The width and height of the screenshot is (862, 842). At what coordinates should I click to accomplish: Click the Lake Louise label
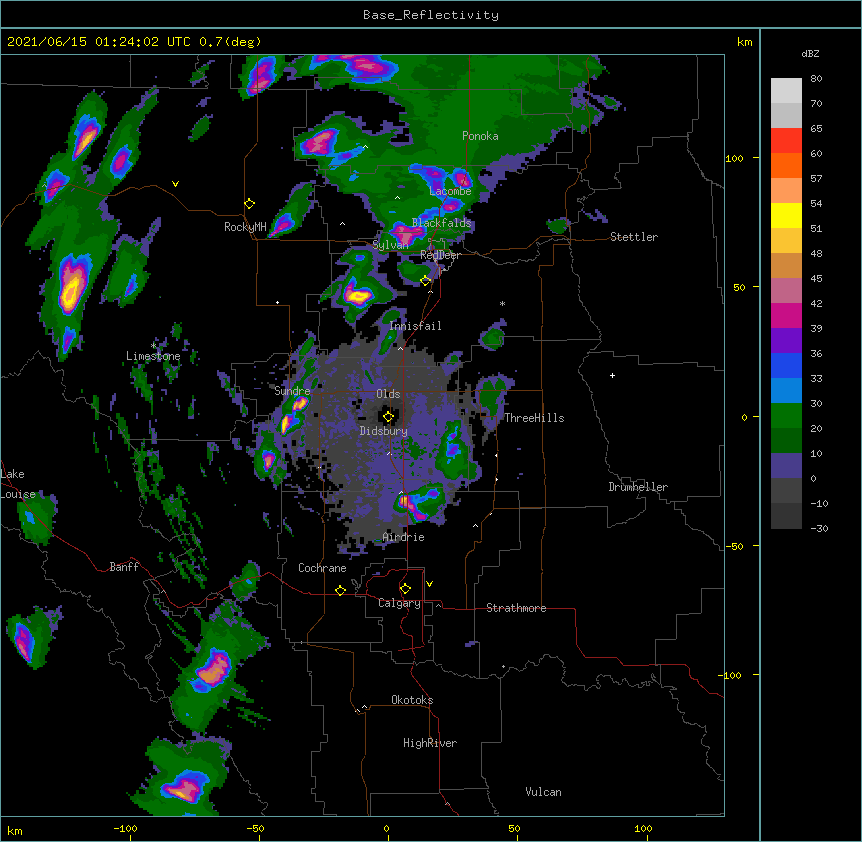[x=18, y=484]
